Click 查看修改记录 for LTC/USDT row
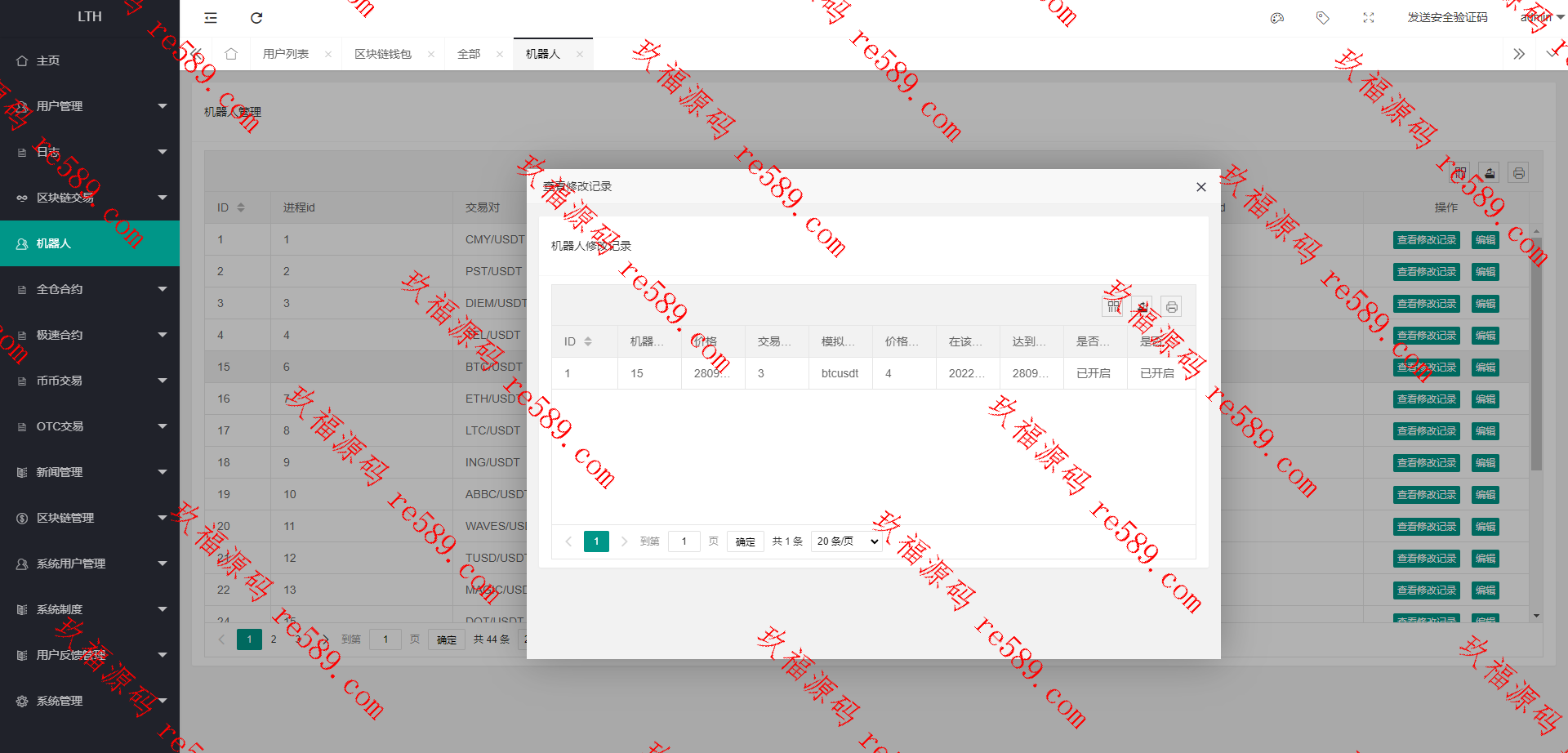The width and height of the screenshot is (1568, 753). [1427, 431]
